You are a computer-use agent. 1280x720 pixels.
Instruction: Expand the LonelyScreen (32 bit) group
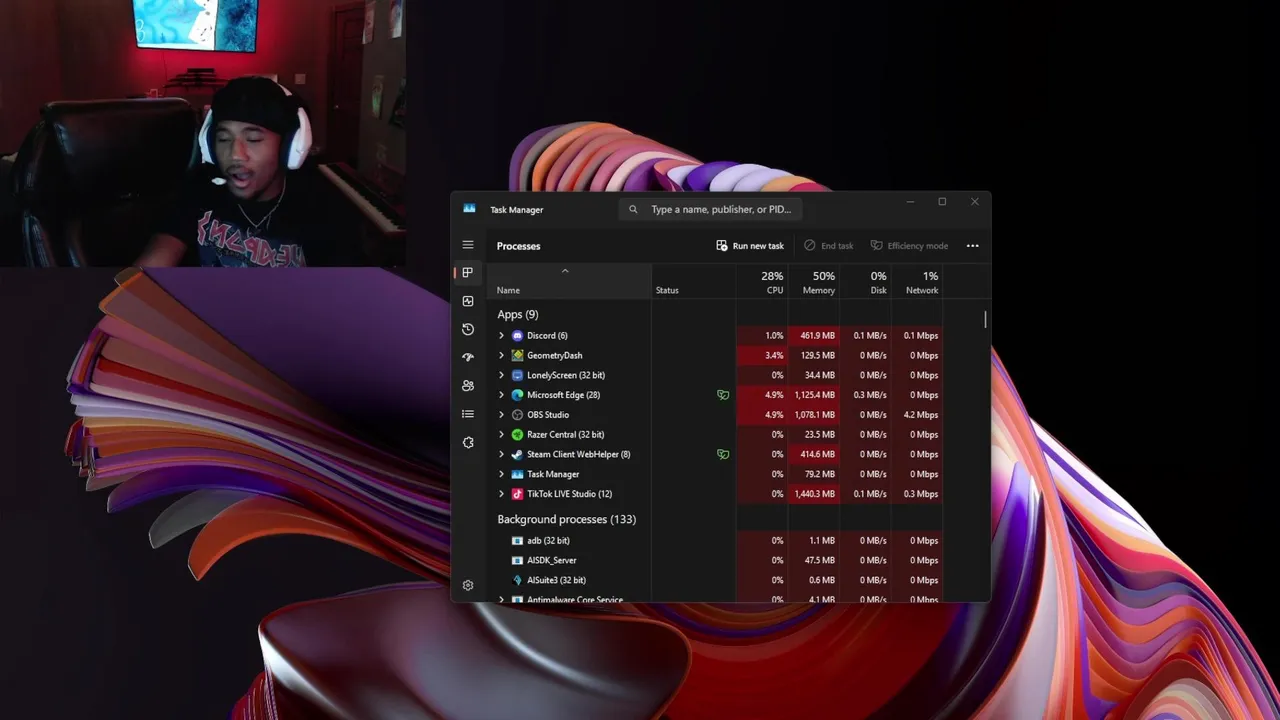point(501,375)
